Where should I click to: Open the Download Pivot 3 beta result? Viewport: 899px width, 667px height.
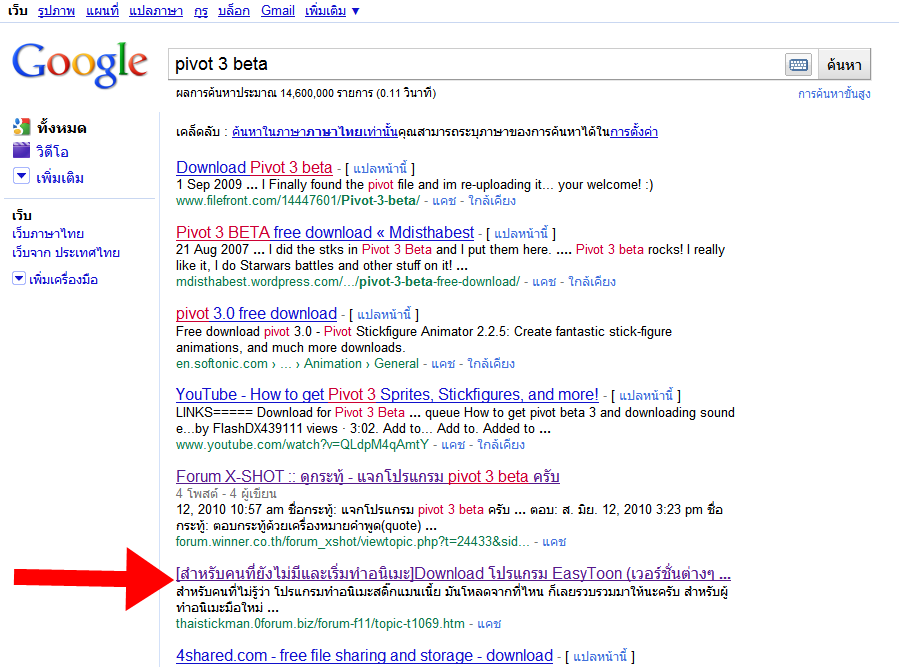(x=254, y=167)
